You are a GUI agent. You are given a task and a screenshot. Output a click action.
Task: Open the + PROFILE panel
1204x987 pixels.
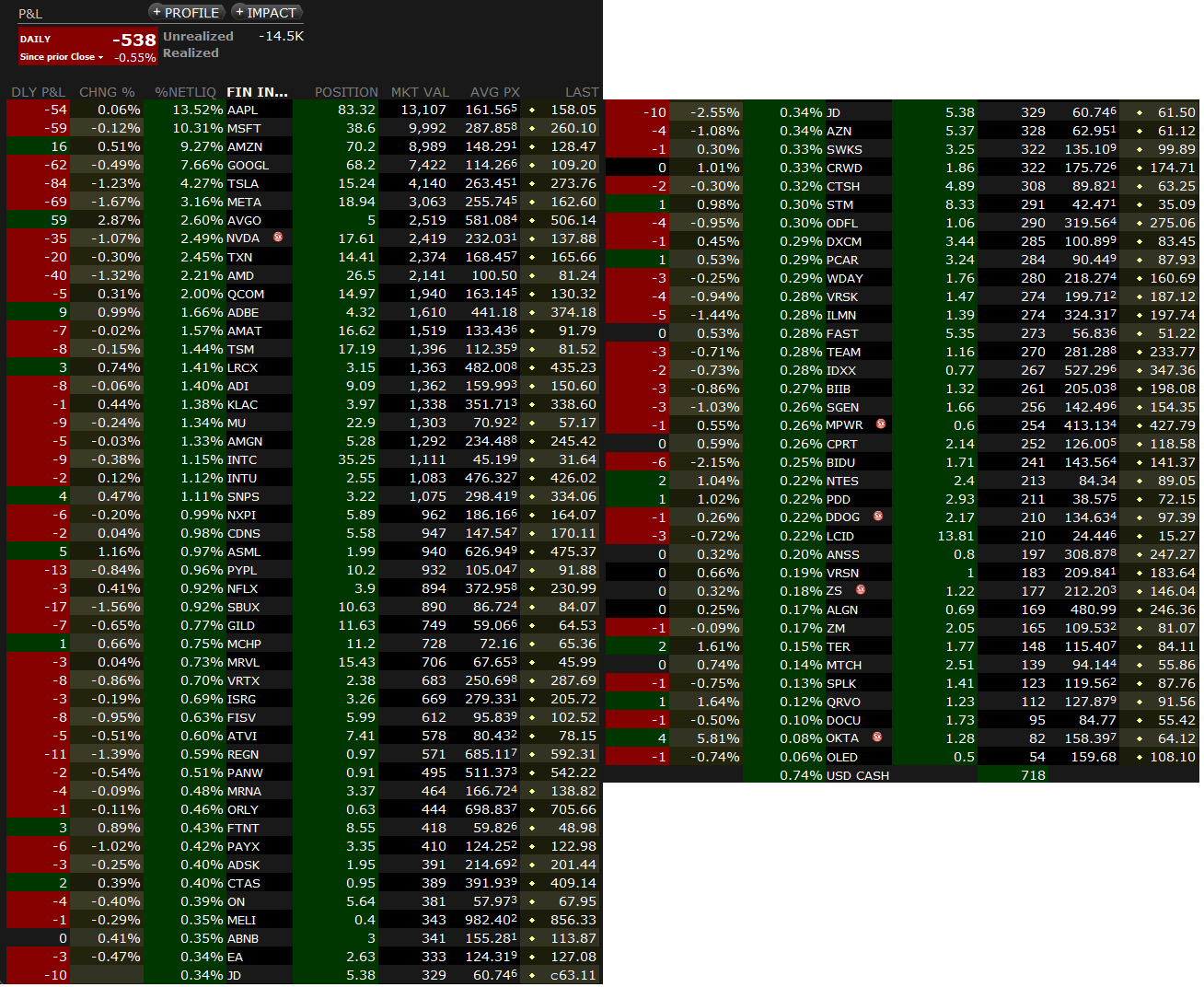186,13
